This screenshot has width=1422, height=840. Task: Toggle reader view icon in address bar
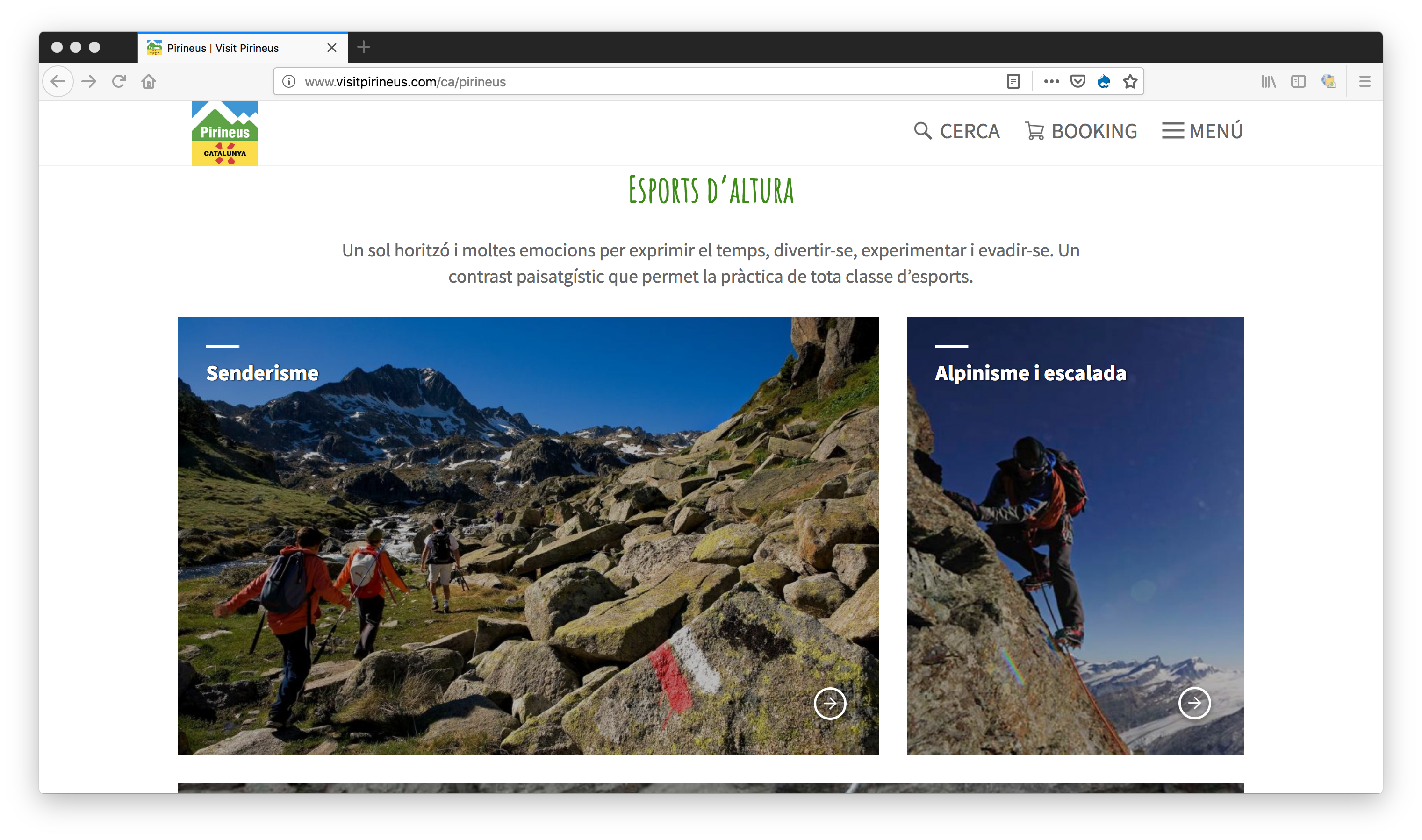point(1013,81)
